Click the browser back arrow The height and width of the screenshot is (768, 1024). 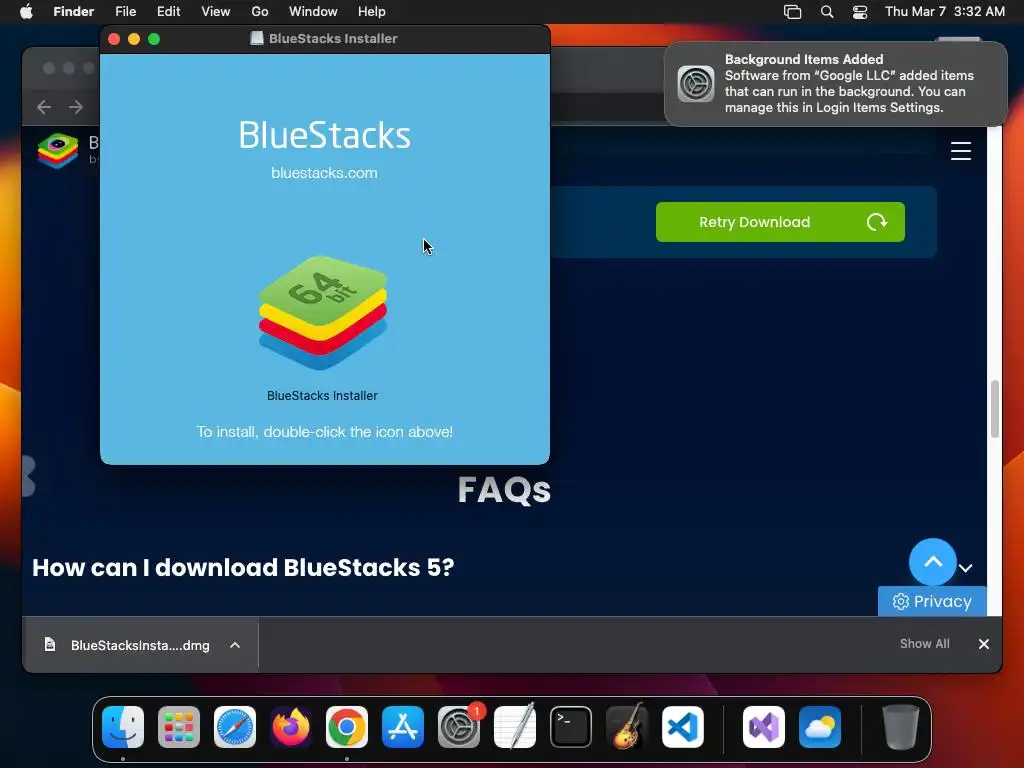[x=44, y=107]
